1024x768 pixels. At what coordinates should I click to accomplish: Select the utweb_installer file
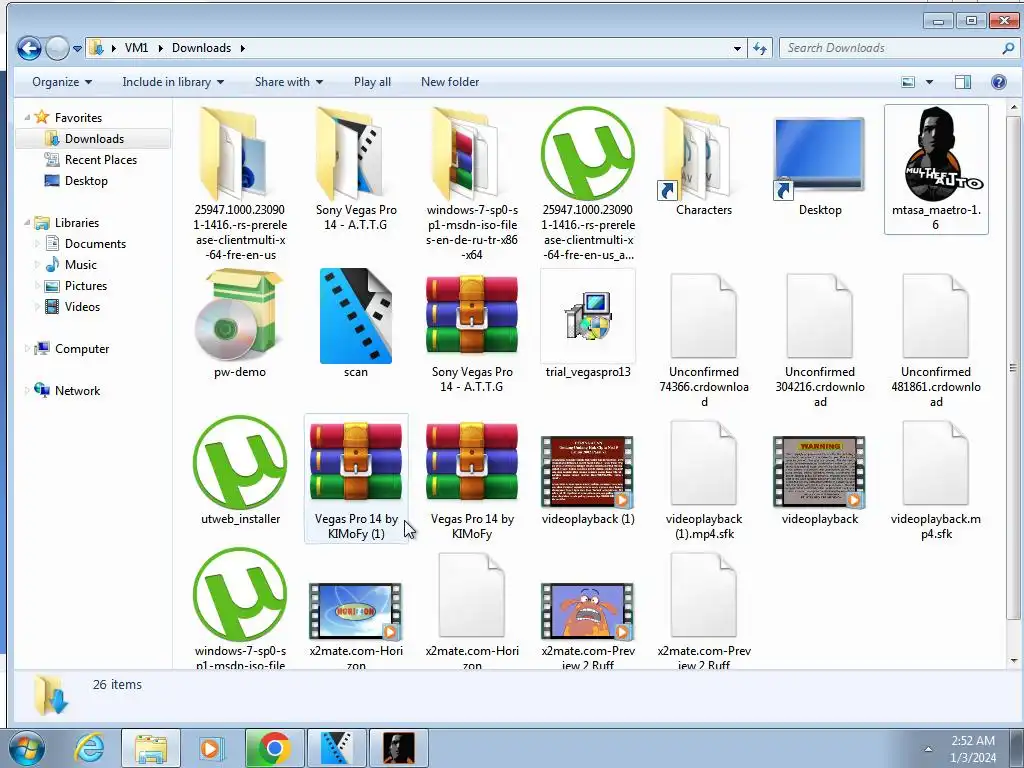tap(240, 471)
